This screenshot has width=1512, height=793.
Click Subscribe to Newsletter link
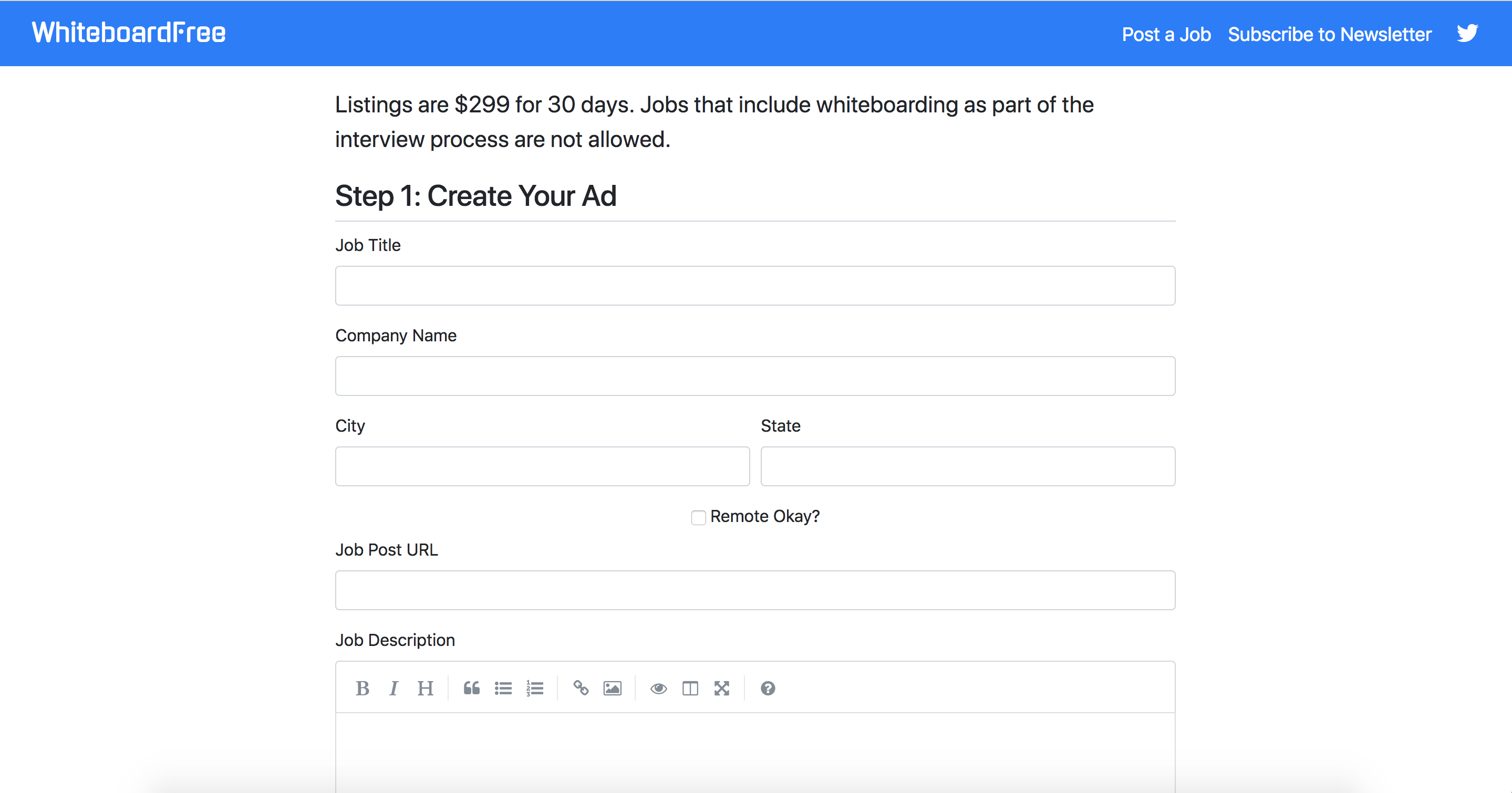coord(1330,35)
